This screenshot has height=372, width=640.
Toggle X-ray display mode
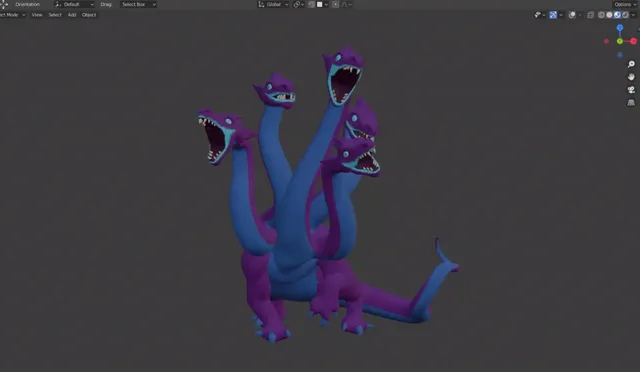click(x=590, y=15)
